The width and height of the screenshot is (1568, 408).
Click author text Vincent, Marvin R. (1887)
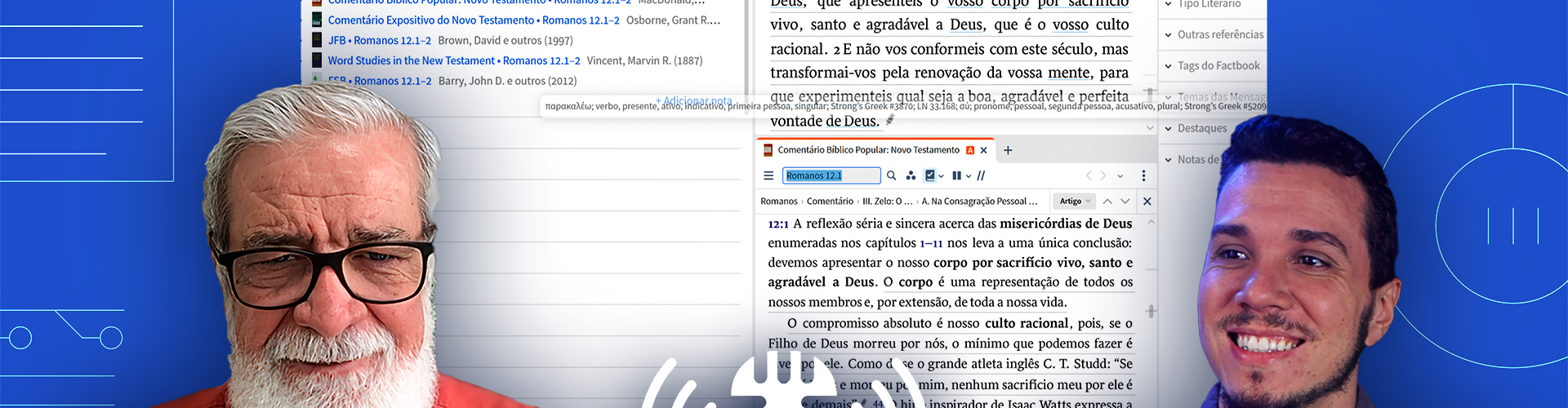pos(644,60)
